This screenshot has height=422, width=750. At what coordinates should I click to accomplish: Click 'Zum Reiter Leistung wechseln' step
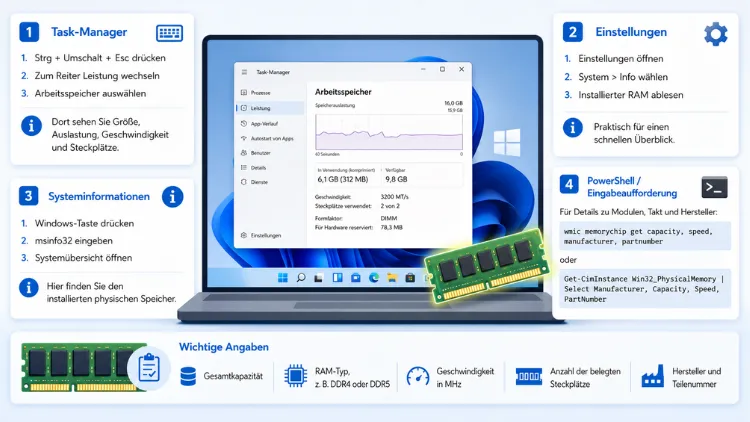(97, 76)
